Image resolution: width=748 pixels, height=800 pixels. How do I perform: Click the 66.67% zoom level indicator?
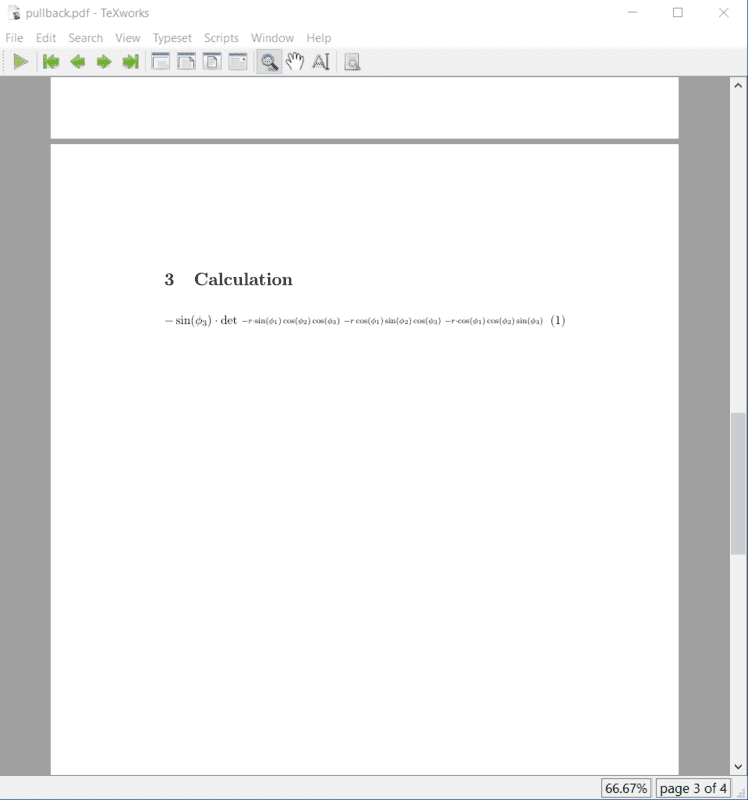pyautogui.click(x=626, y=788)
